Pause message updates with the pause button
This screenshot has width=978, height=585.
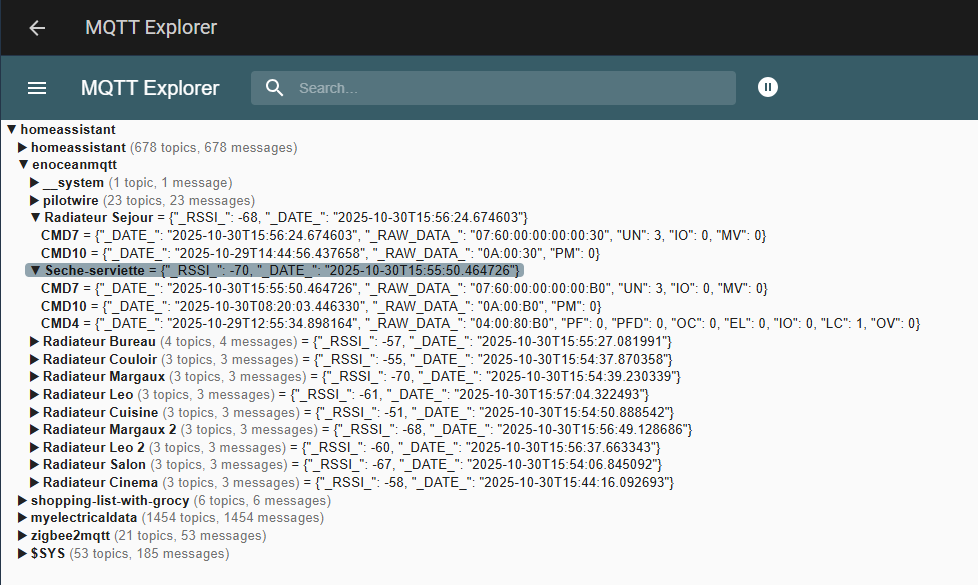768,87
